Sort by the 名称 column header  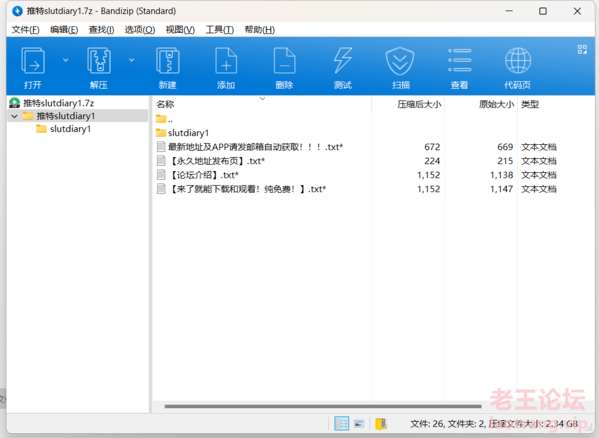click(x=165, y=104)
